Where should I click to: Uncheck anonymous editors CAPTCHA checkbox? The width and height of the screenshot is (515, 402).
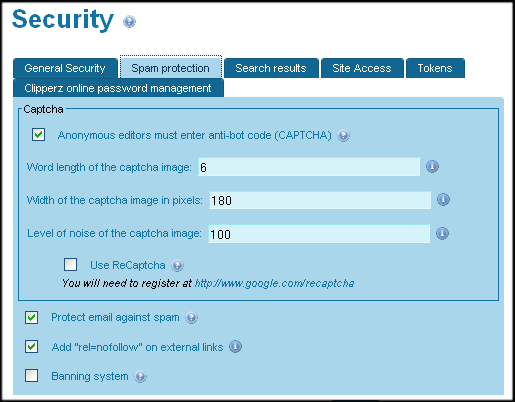(x=39, y=135)
